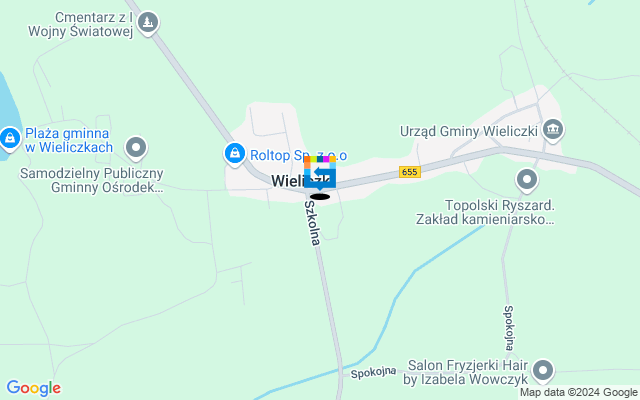Viewport: 640px width, 400px height.
Task: Click the Urząd Gminy Wieliczki museum-style icon
Action: tap(553, 129)
